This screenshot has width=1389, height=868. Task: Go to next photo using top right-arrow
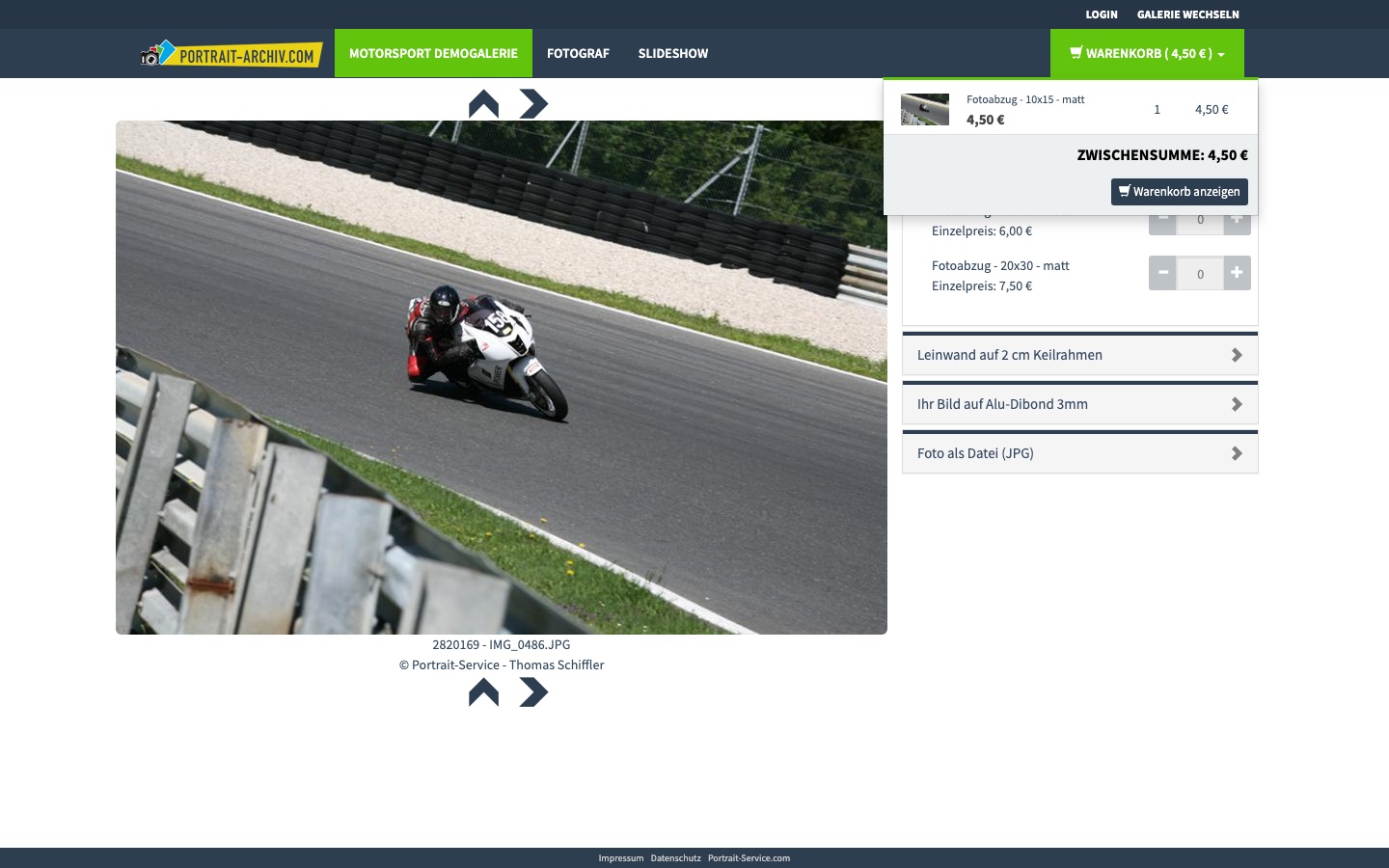(533, 104)
